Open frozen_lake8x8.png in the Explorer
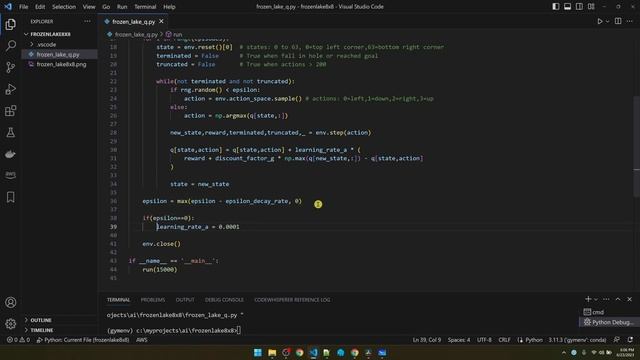The image size is (640, 360). (61, 64)
